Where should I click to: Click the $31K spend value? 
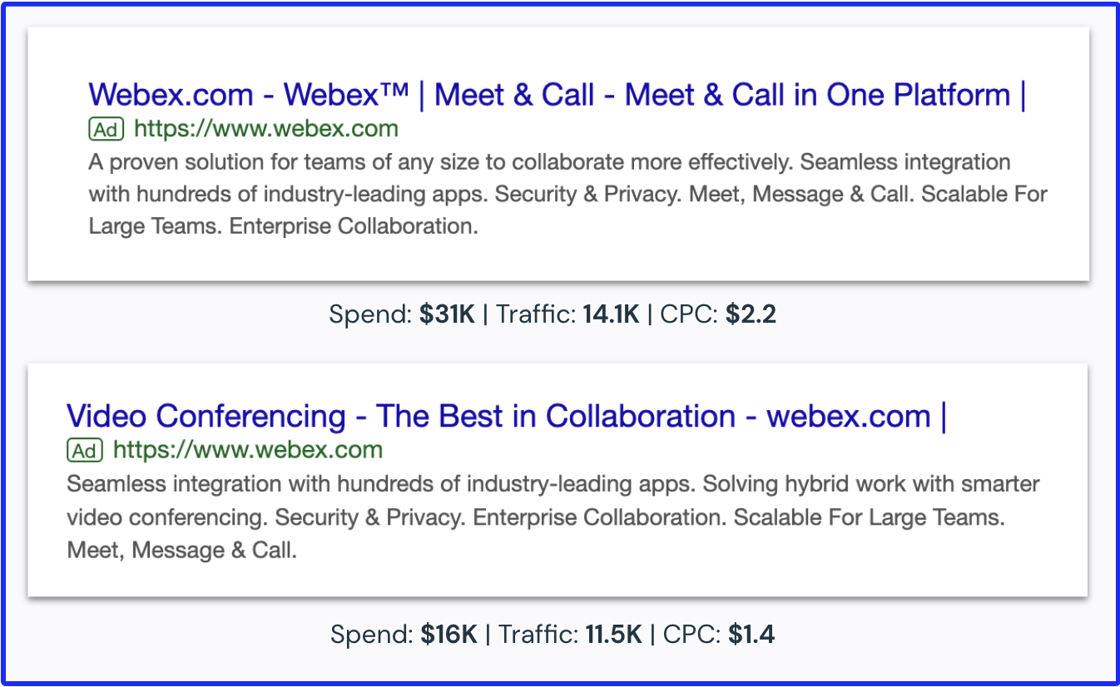(x=447, y=314)
